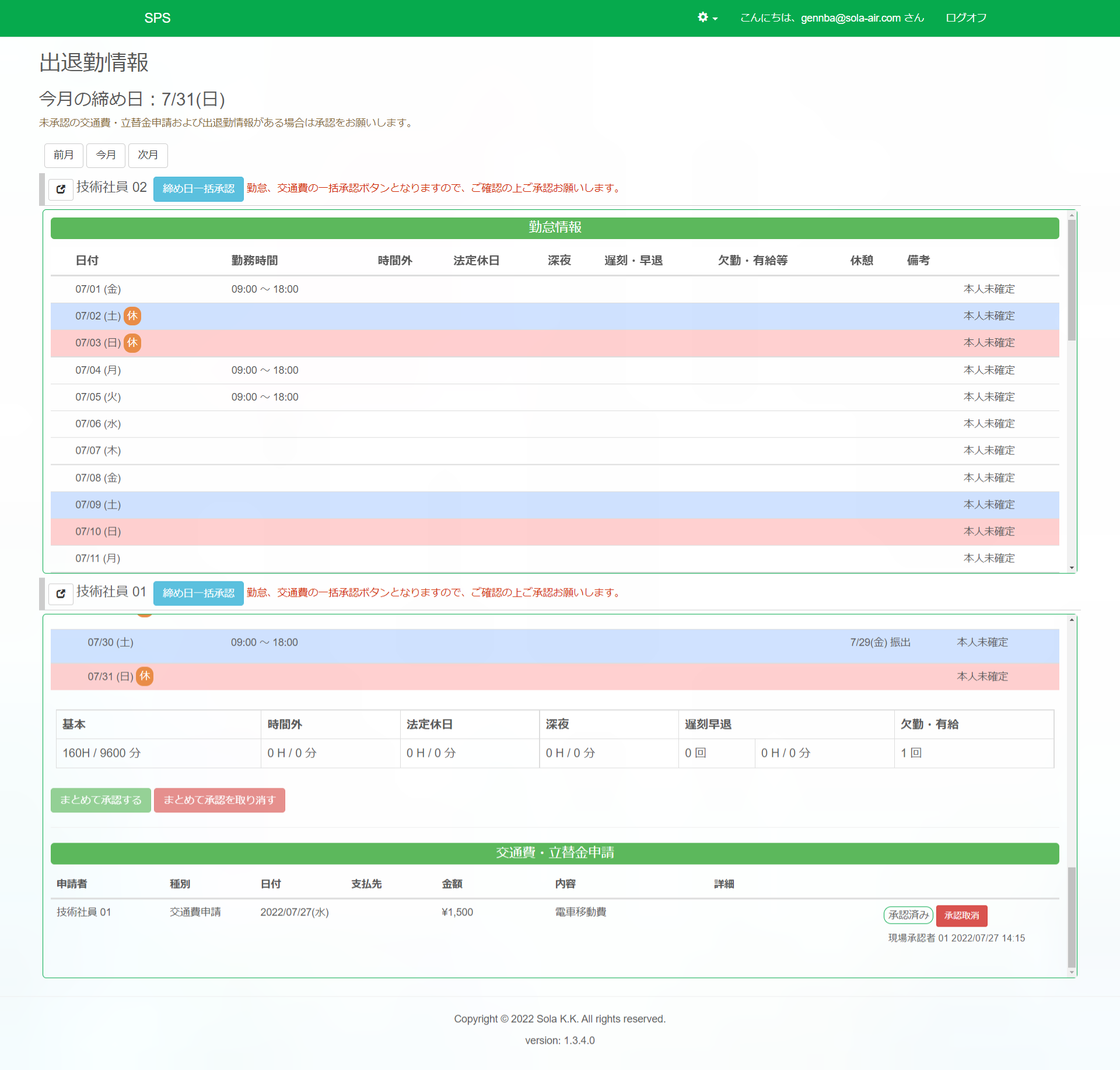Open the settings gear dropdown in the header
Viewport: 1120px width, 1070px height.
pyautogui.click(x=707, y=17)
